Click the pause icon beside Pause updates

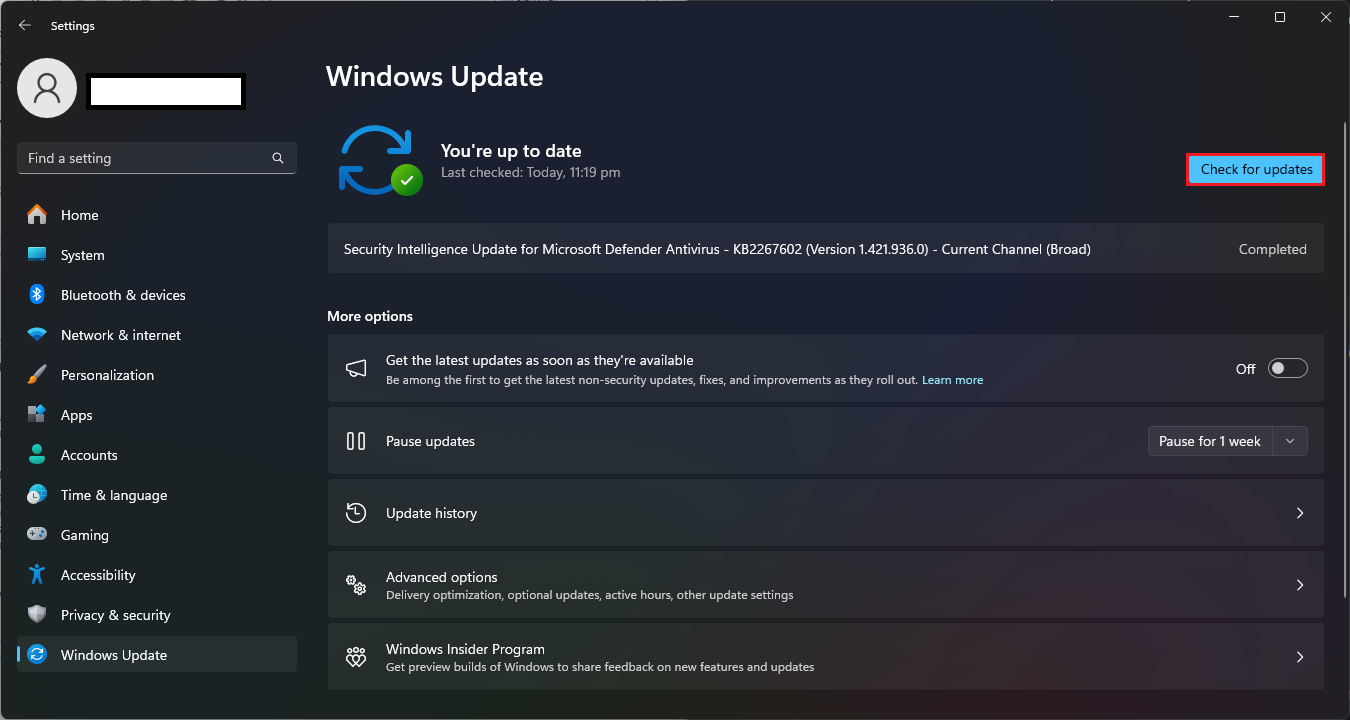(x=356, y=441)
